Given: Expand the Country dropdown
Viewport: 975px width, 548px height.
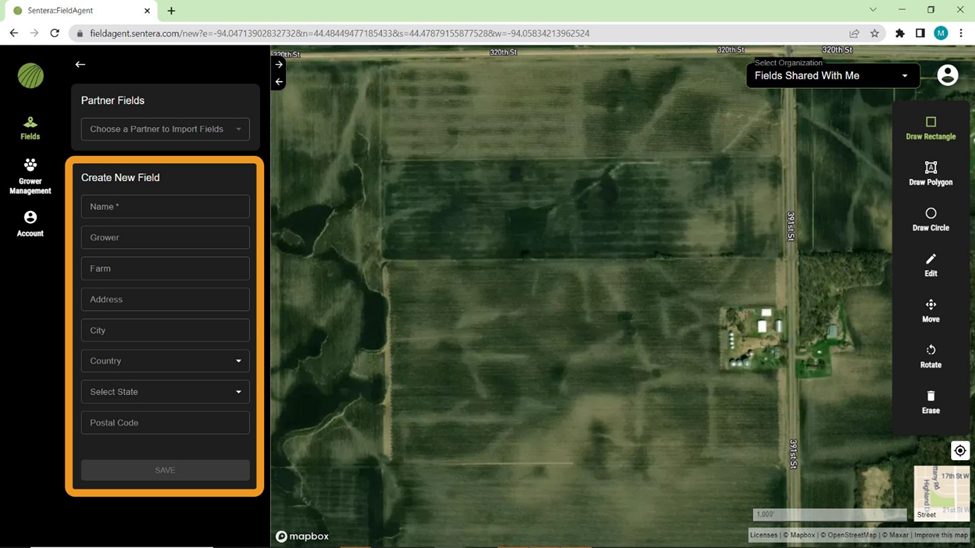Looking at the screenshot, I should tap(165, 361).
